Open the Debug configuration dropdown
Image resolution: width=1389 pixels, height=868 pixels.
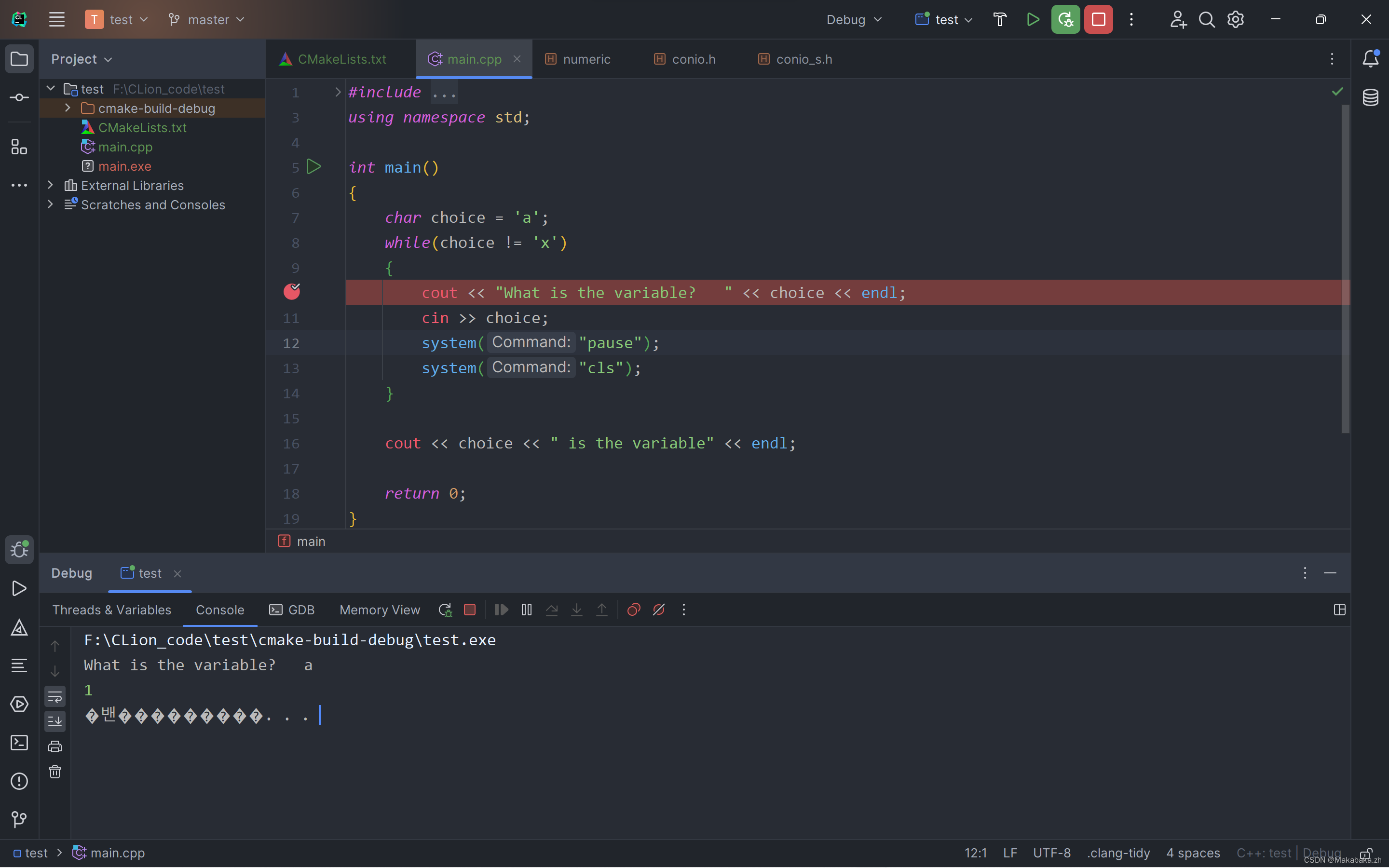(x=854, y=19)
